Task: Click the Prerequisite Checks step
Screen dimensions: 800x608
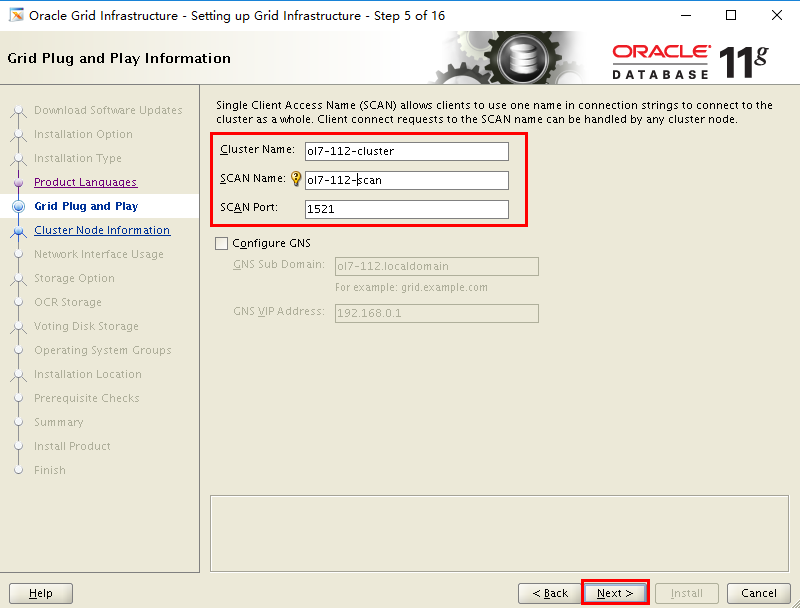Action: click(x=87, y=398)
